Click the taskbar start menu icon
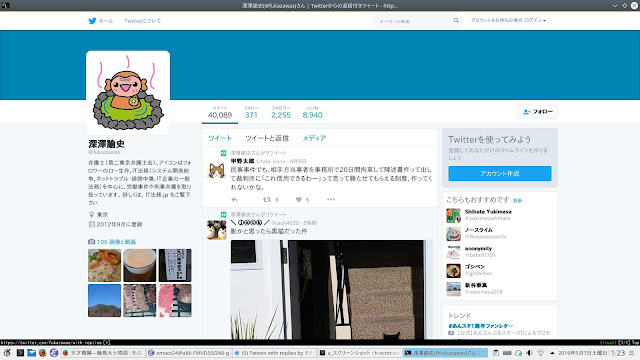Screen dimensions: 640x360 7,353
